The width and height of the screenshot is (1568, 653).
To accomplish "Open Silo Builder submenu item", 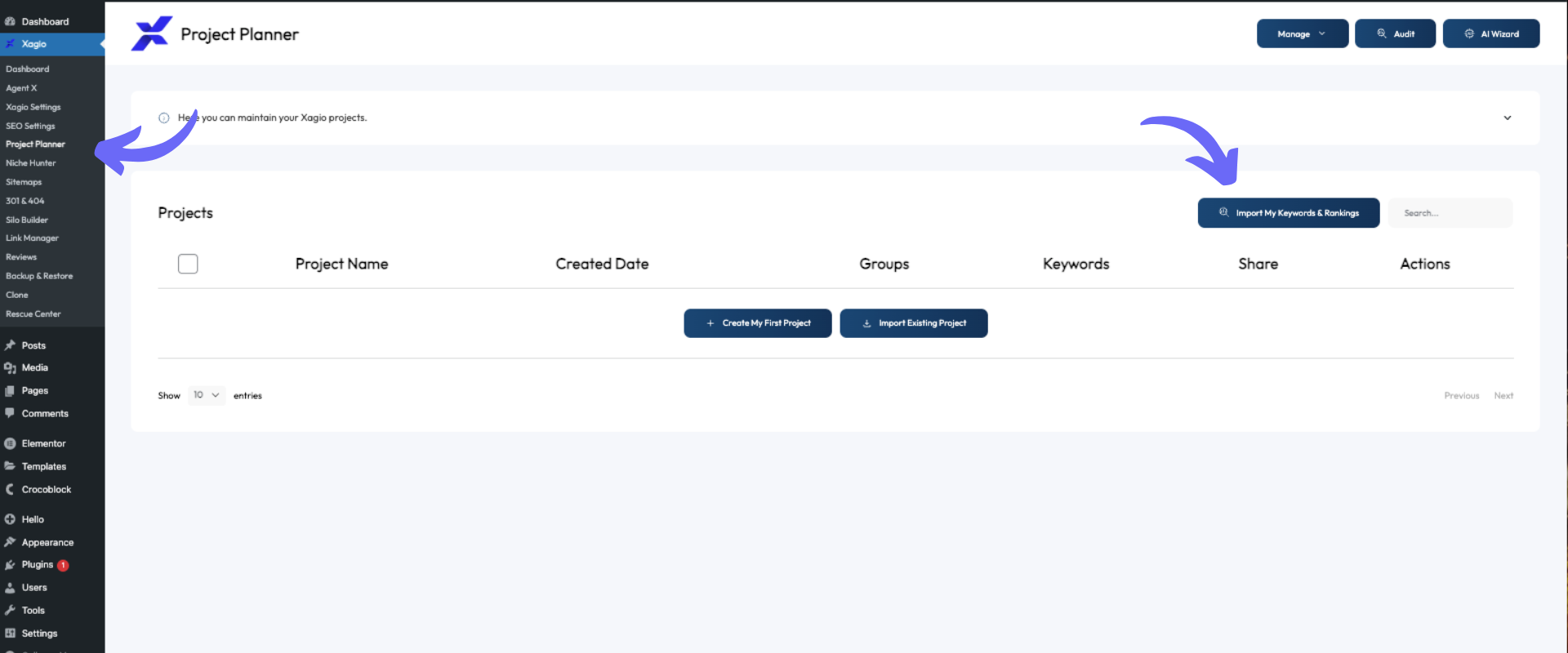I will click(x=27, y=220).
